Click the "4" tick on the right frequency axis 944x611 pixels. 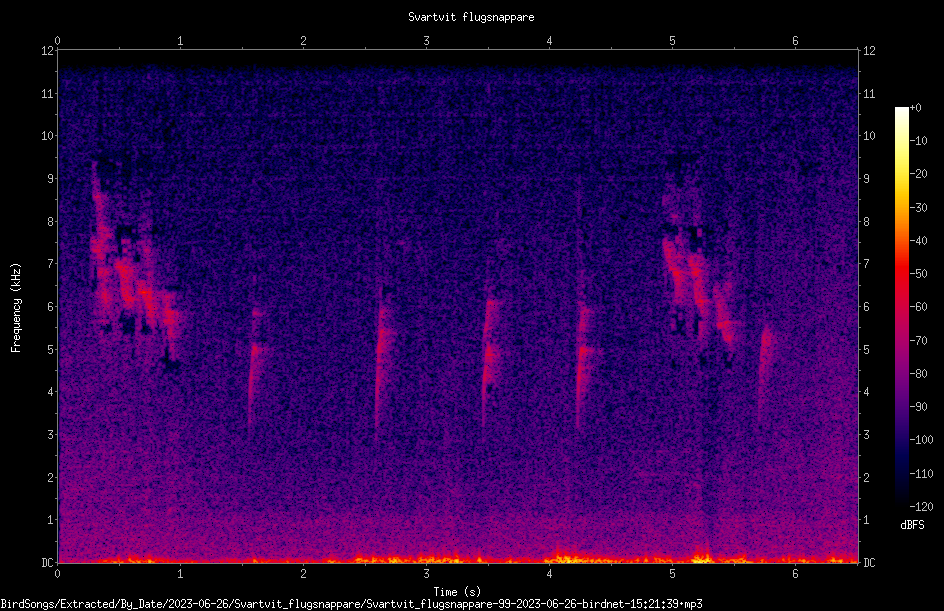tap(866, 392)
